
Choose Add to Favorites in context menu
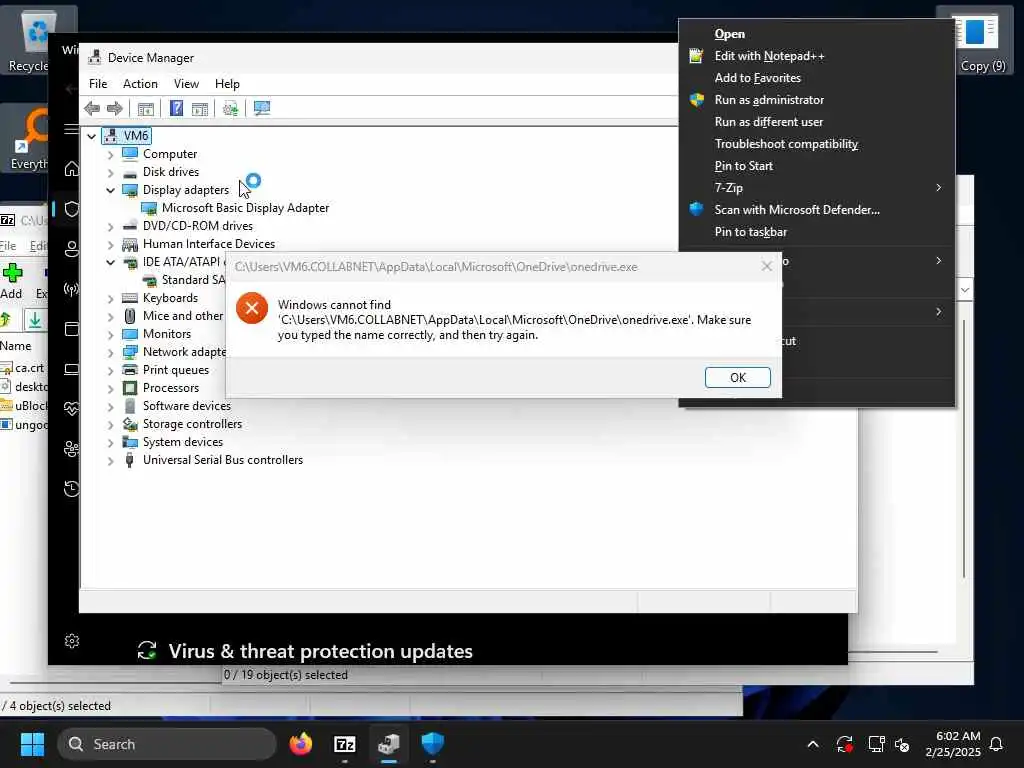816,78
